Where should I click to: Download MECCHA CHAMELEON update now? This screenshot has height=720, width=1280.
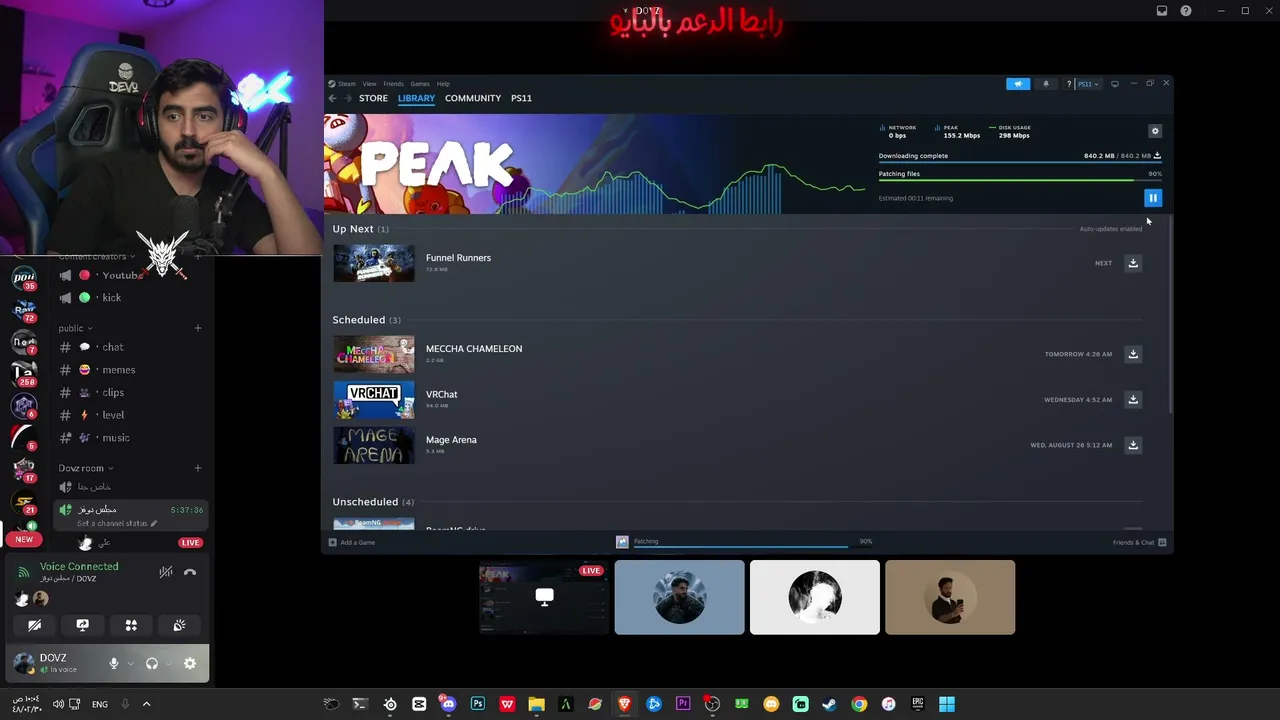click(x=1133, y=354)
